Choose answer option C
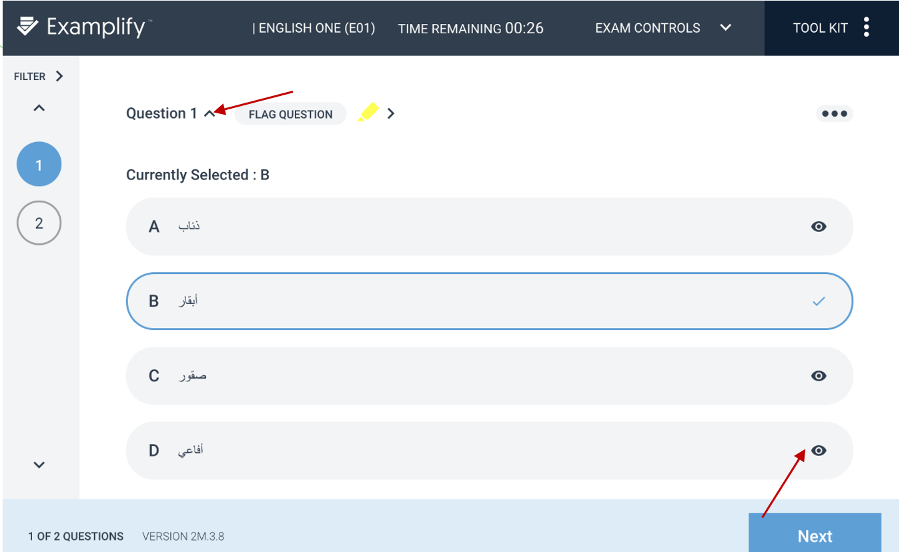899x552 pixels. tap(489, 375)
